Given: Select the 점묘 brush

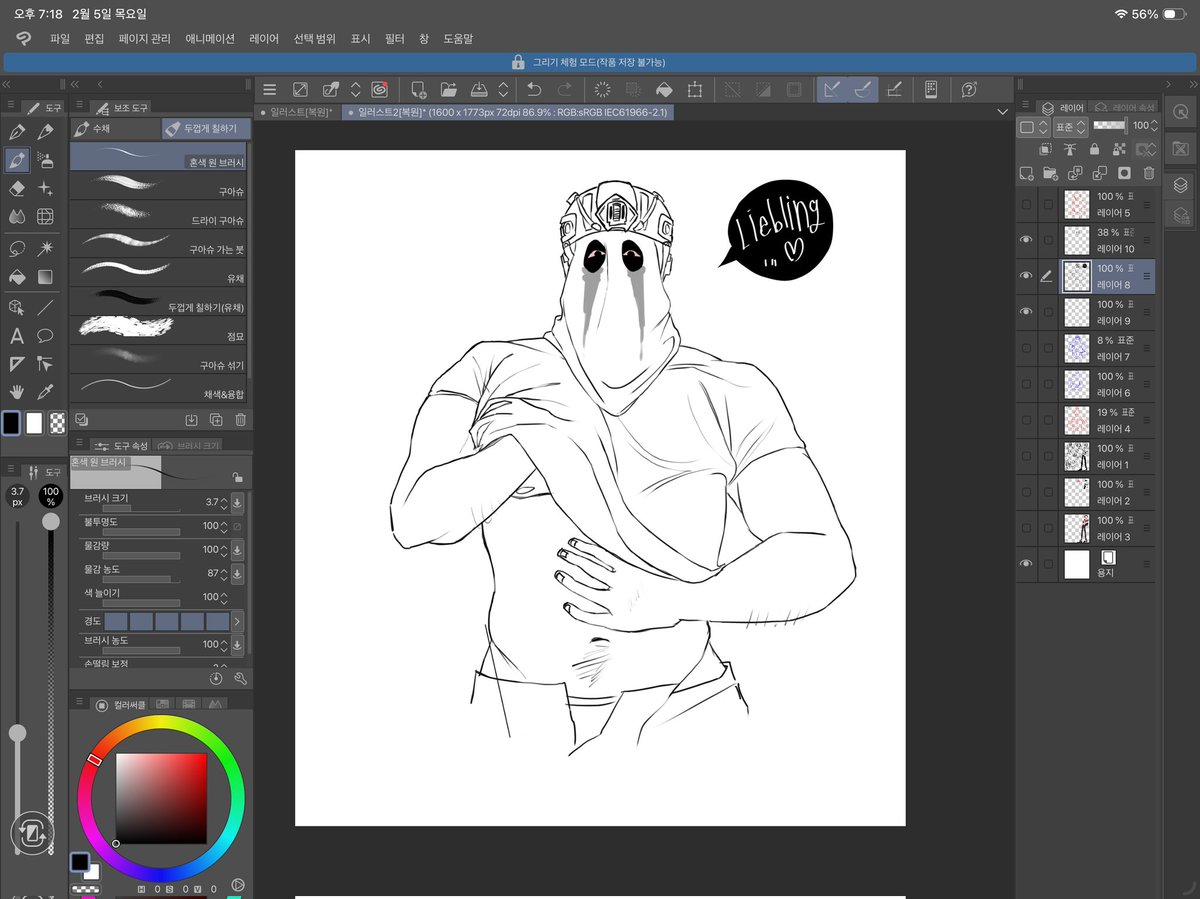Looking at the screenshot, I should [x=159, y=330].
